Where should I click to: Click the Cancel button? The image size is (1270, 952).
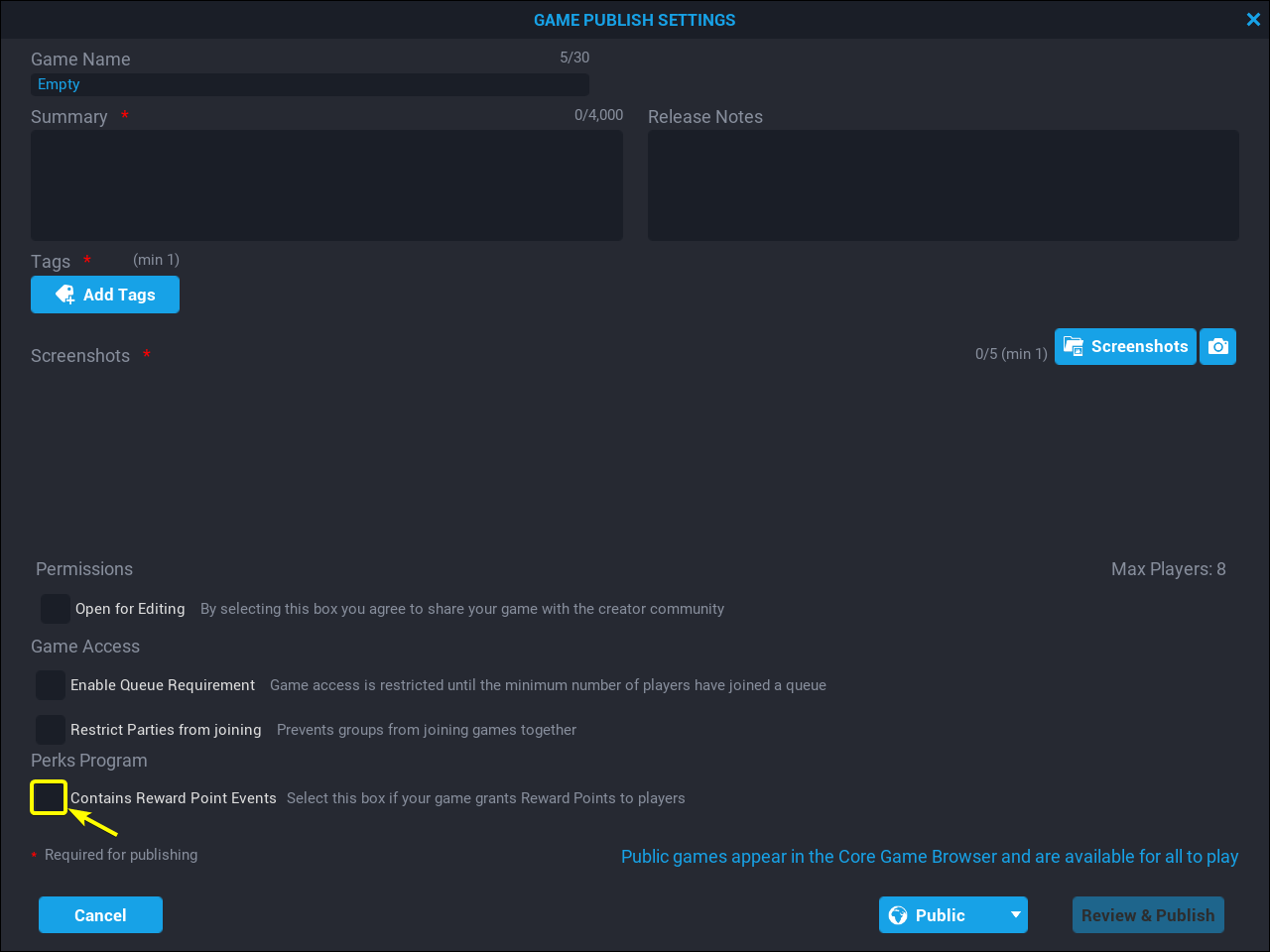tap(100, 914)
